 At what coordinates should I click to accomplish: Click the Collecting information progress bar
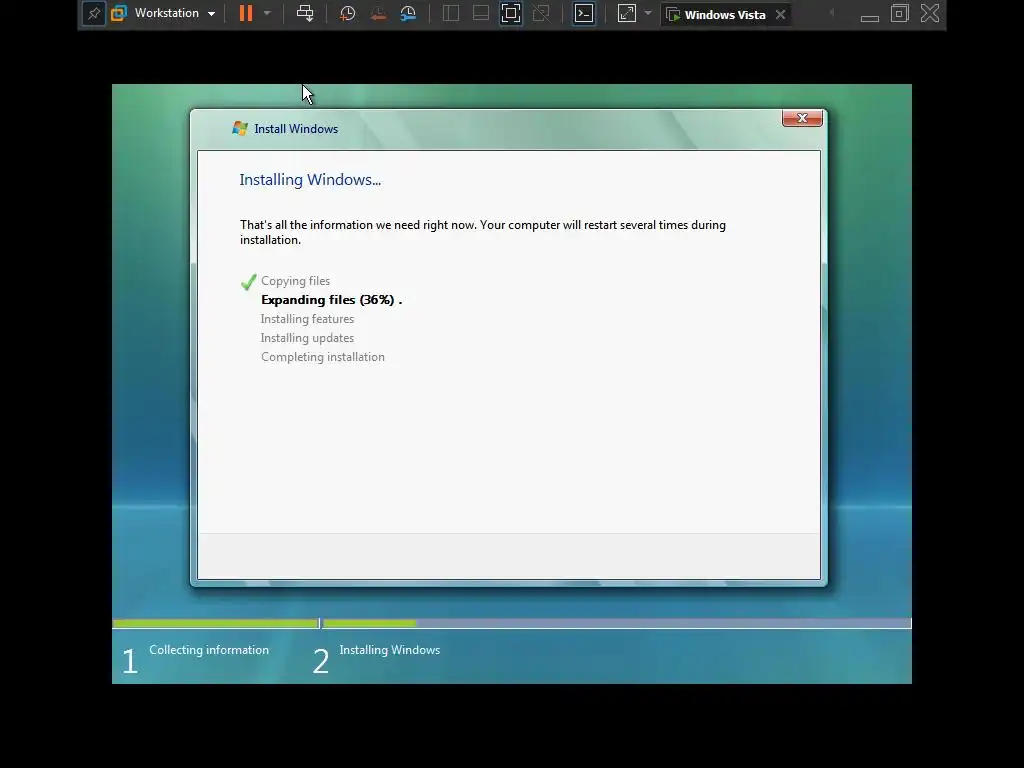tap(216, 624)
